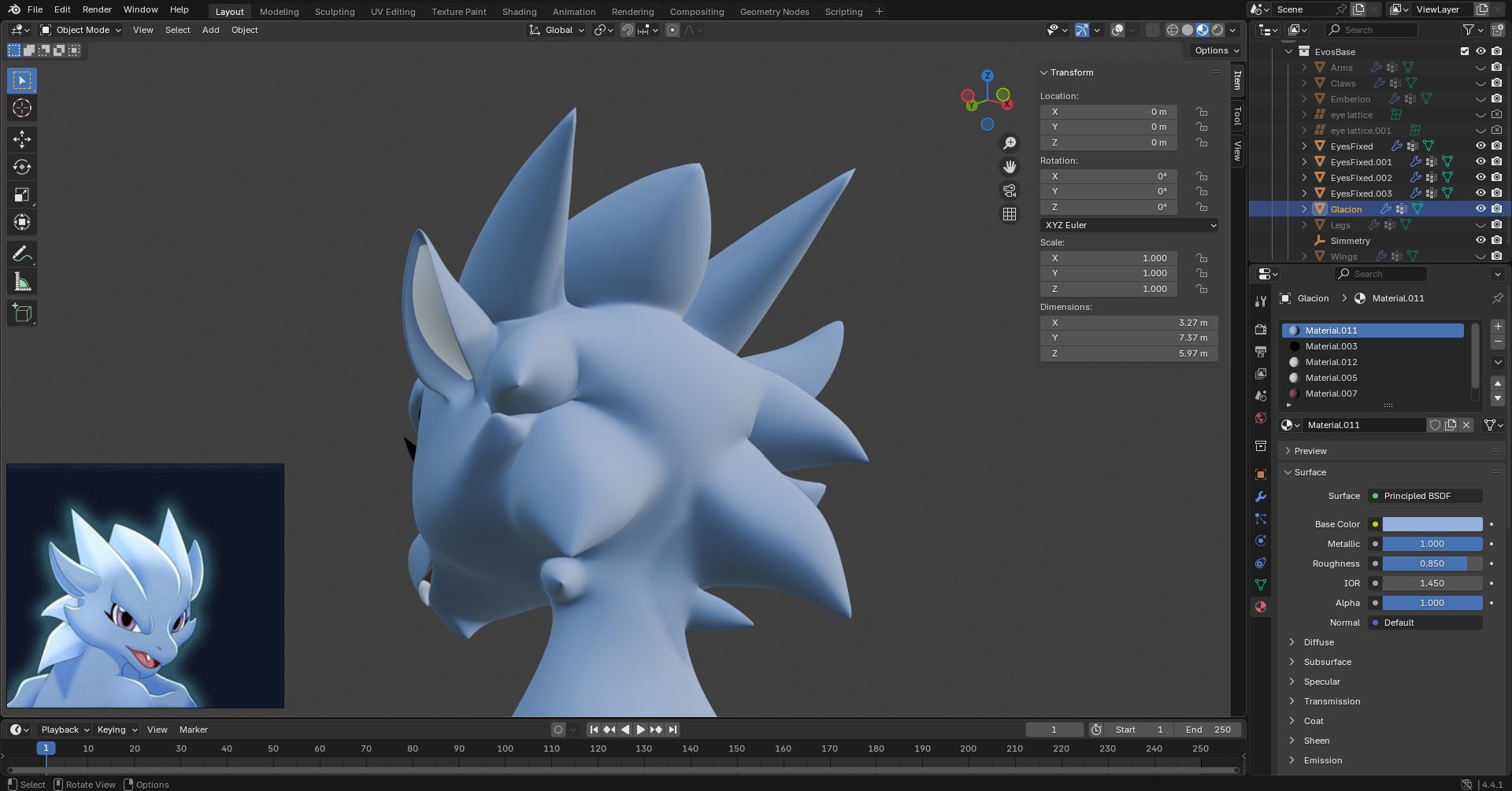Jump to the end frame

pyautogui.click(x=673, y=730)
